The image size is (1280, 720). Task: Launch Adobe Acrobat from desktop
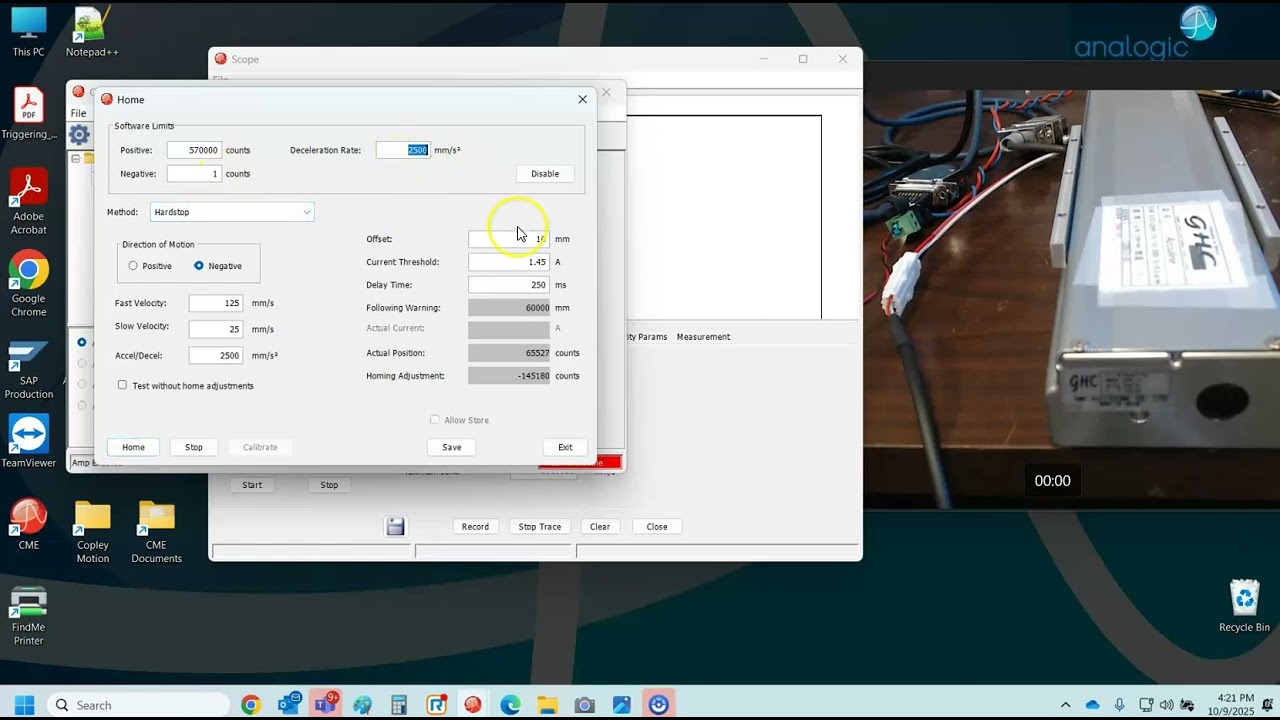click(28, 202)
